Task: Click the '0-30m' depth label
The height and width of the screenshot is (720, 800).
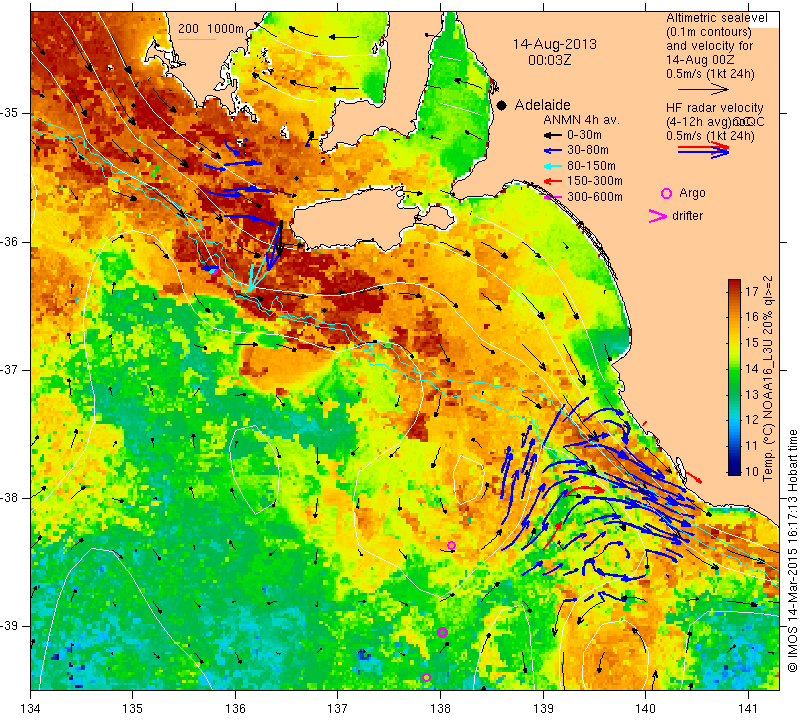Action: [585, 135]
